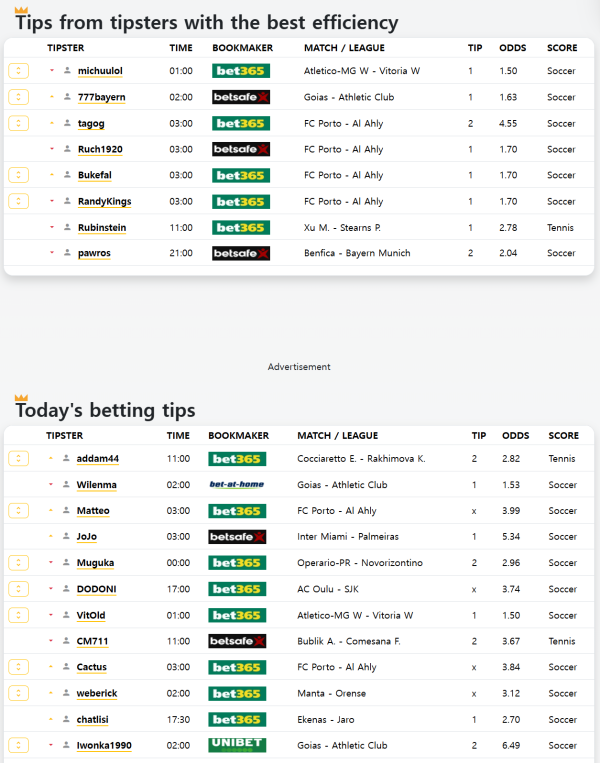The image size is (600, 763).
Task: Click the red down arrow beside CM711
Action: coord(51,641)
